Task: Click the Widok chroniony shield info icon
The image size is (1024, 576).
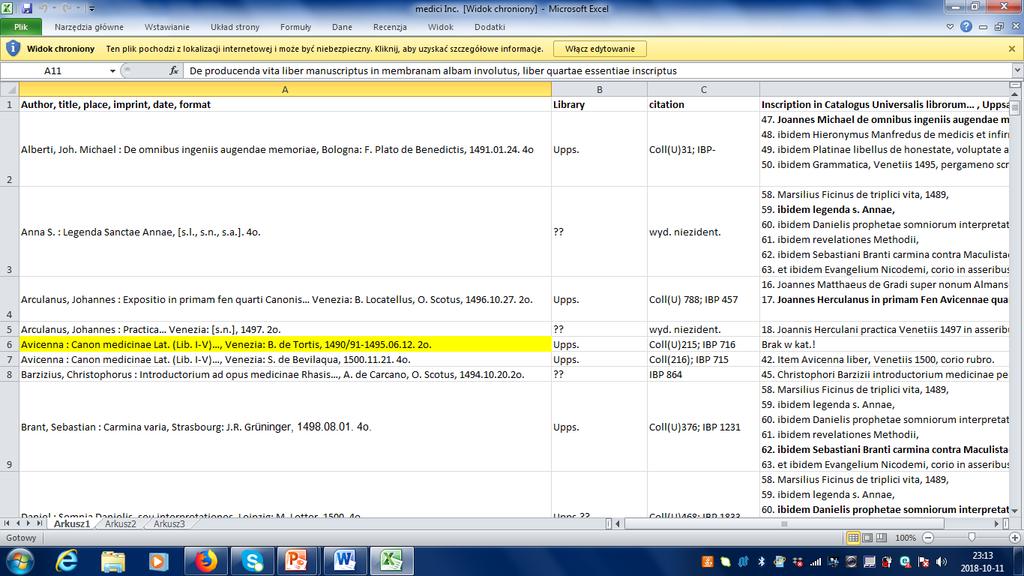Action: point(12,49)
